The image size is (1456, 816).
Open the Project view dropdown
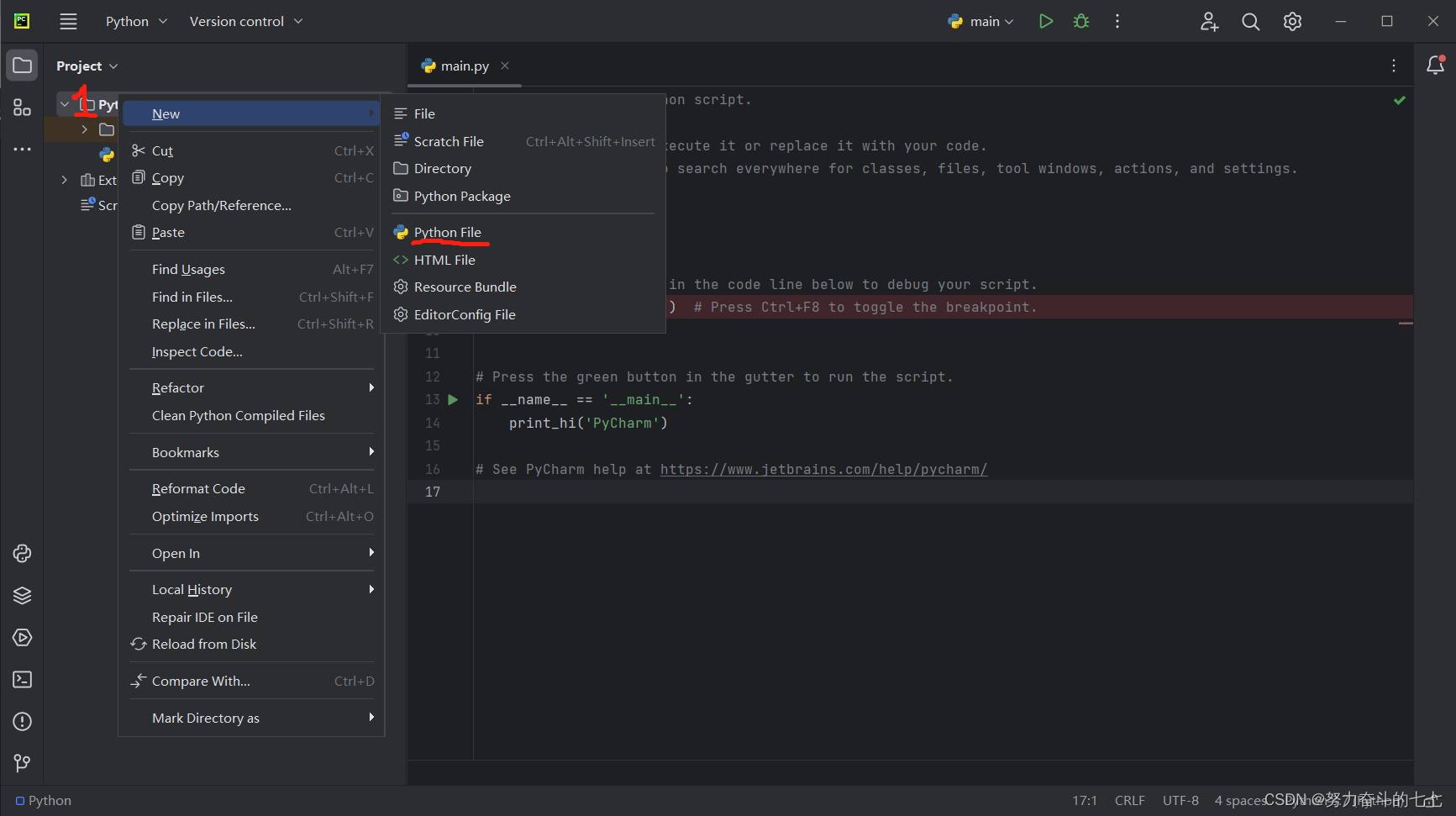[87, 66]
